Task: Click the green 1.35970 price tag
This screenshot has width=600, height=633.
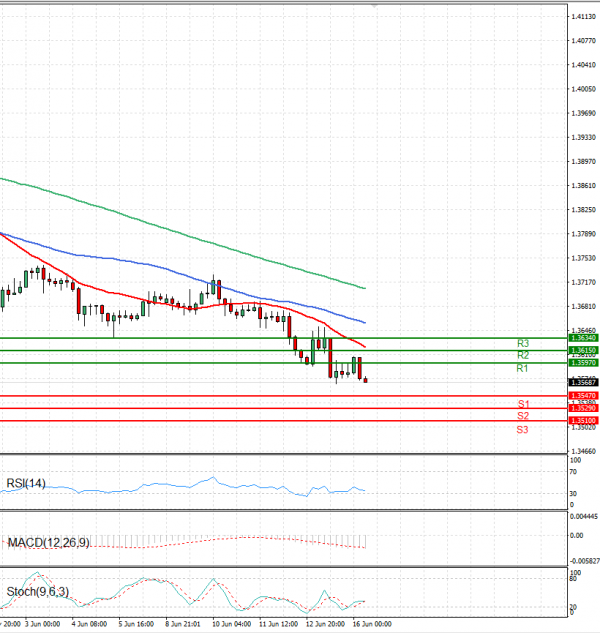Action: click(x=583, y=363)
